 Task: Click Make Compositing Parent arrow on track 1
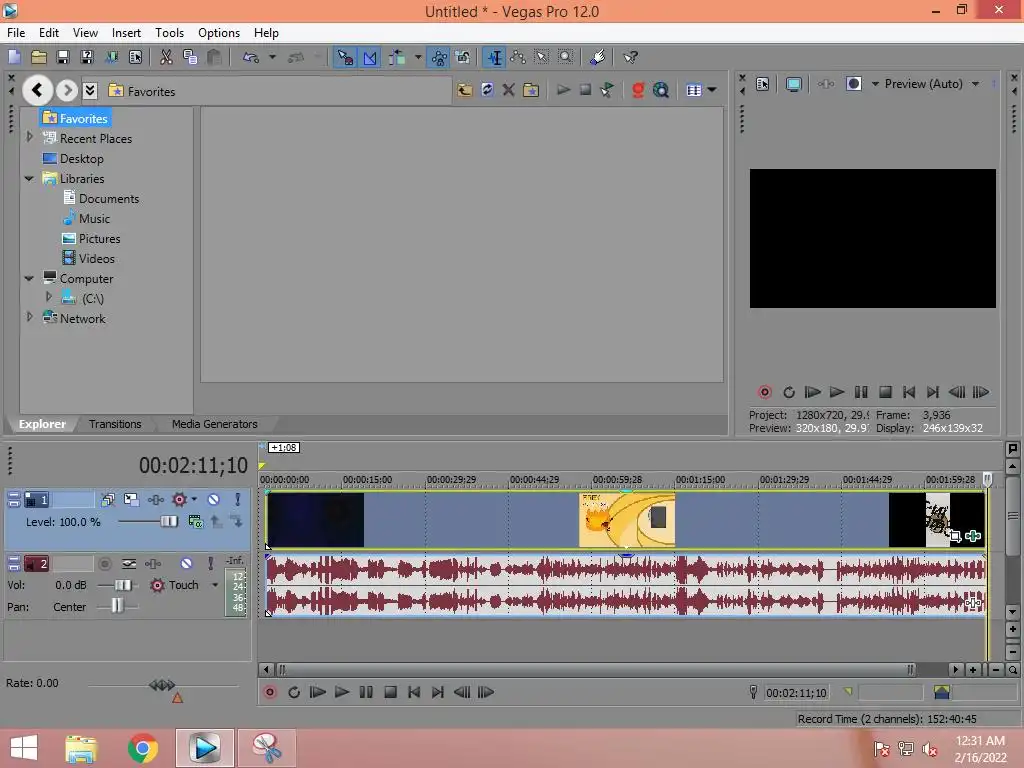click(x=216, y=522)
